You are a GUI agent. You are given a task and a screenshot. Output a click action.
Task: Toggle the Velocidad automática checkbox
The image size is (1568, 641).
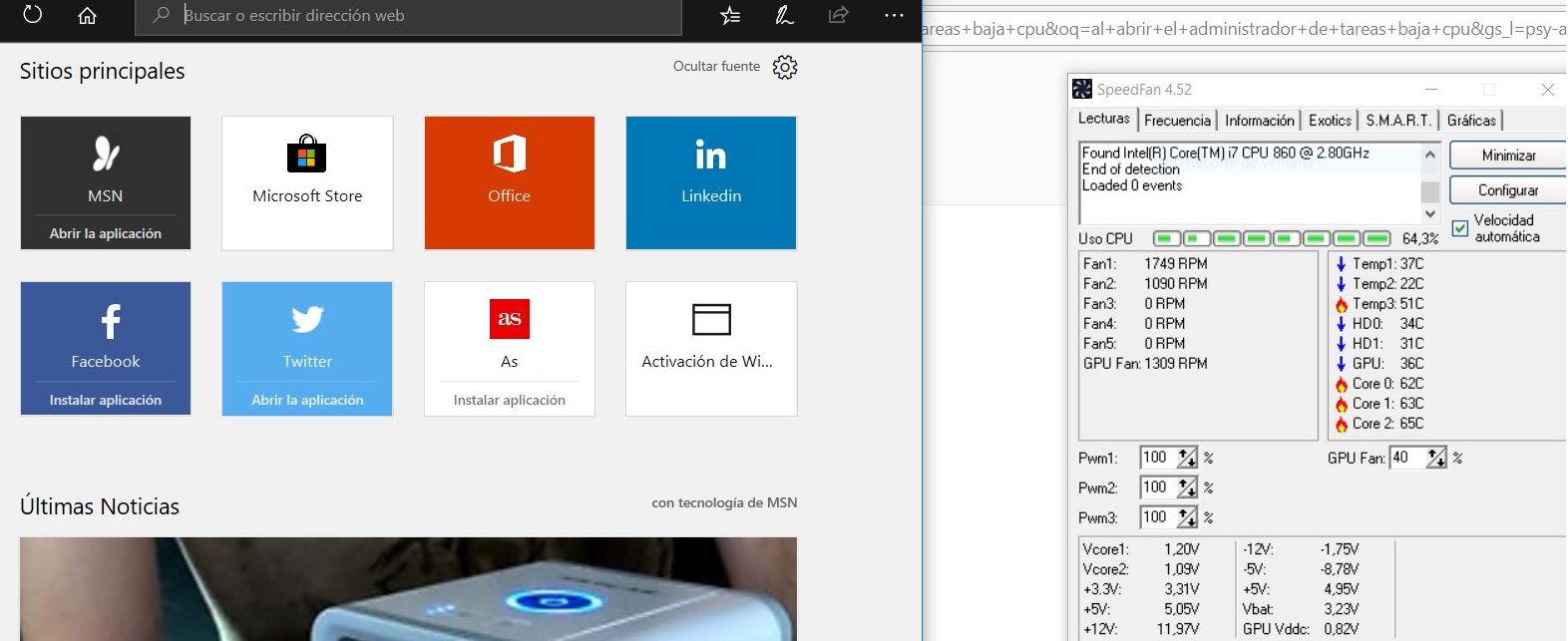(x=1460, y=228)
